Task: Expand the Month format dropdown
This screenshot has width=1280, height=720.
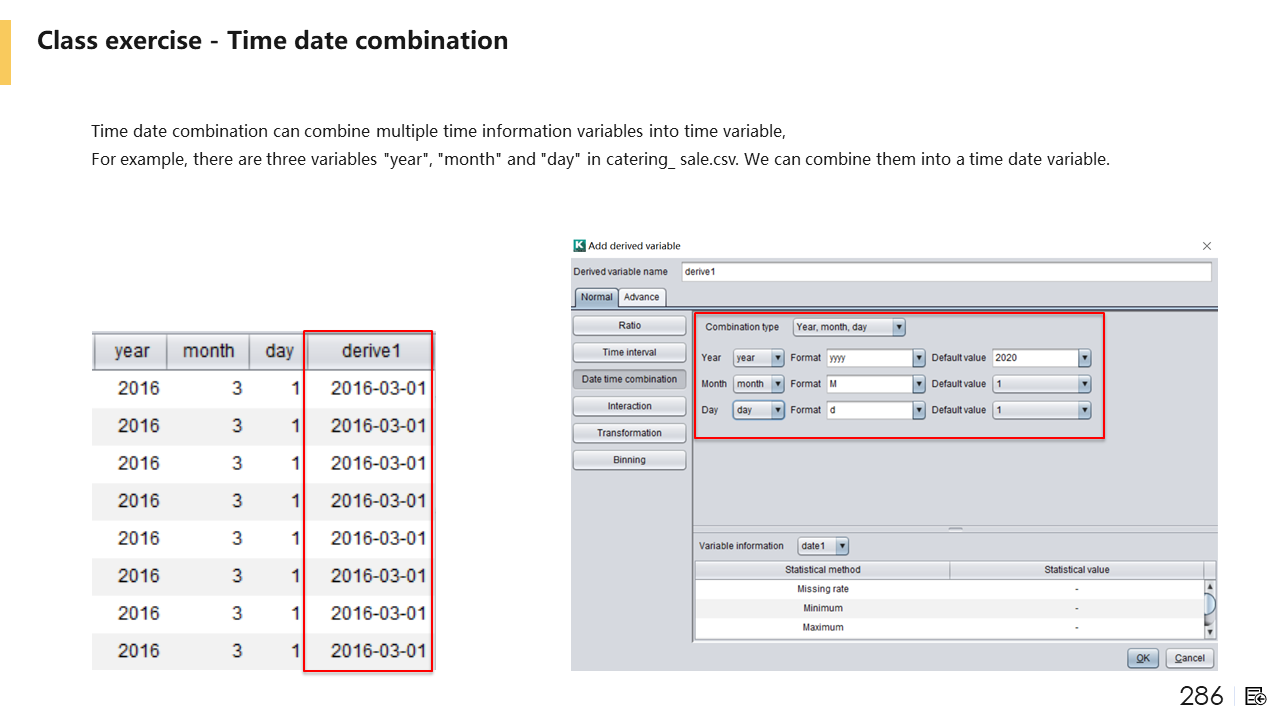Action: point(918,384)
